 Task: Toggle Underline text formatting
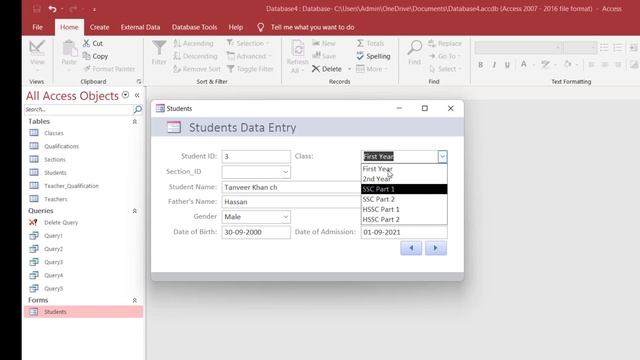click(x=507, y=65)
